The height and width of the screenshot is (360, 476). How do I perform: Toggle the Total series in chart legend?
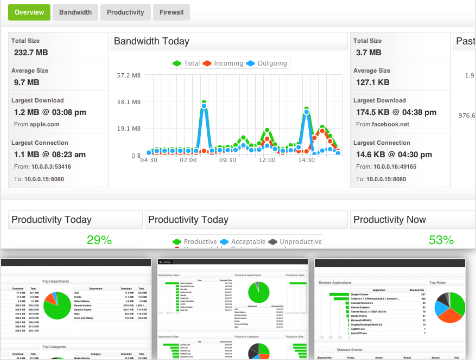186,63
